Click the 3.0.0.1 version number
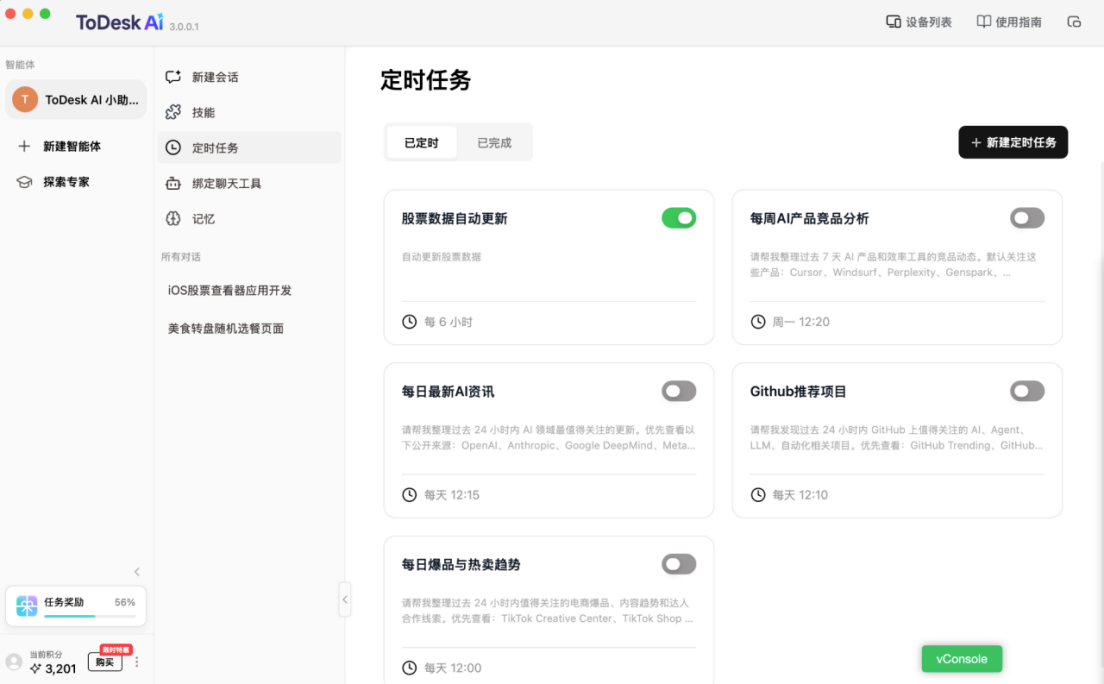This screenshot has width=1104, height=684. (x=184, y=27)
